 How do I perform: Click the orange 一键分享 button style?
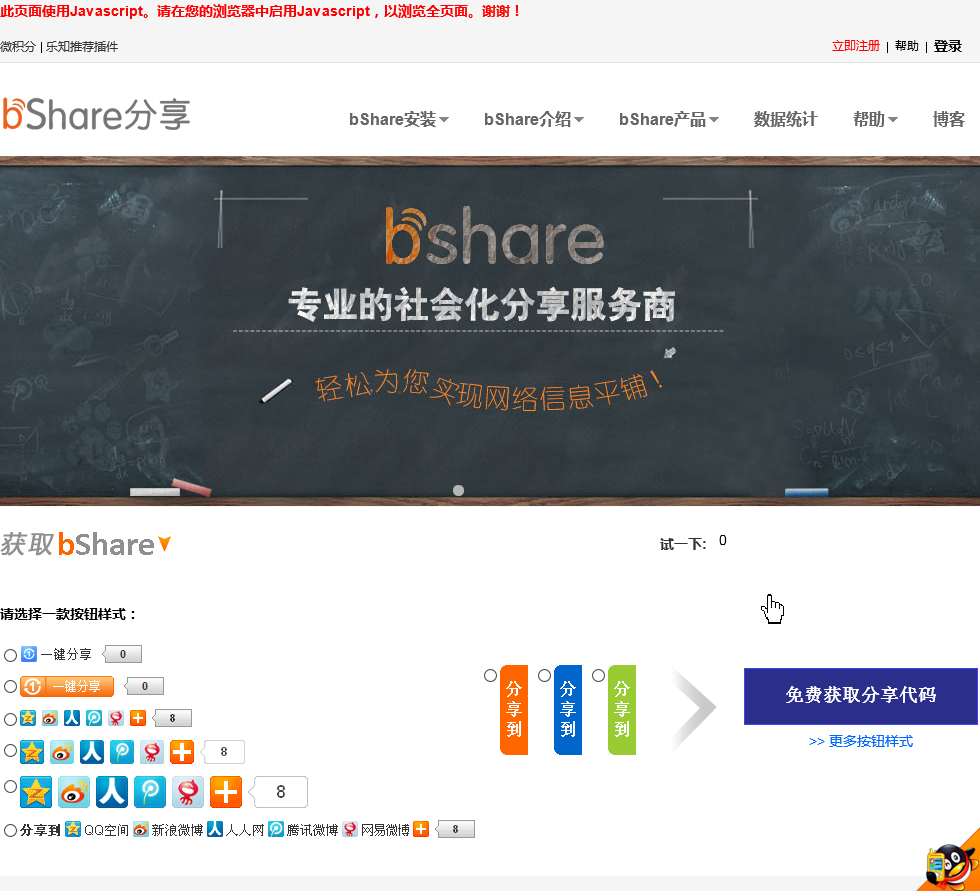(67, 686)
